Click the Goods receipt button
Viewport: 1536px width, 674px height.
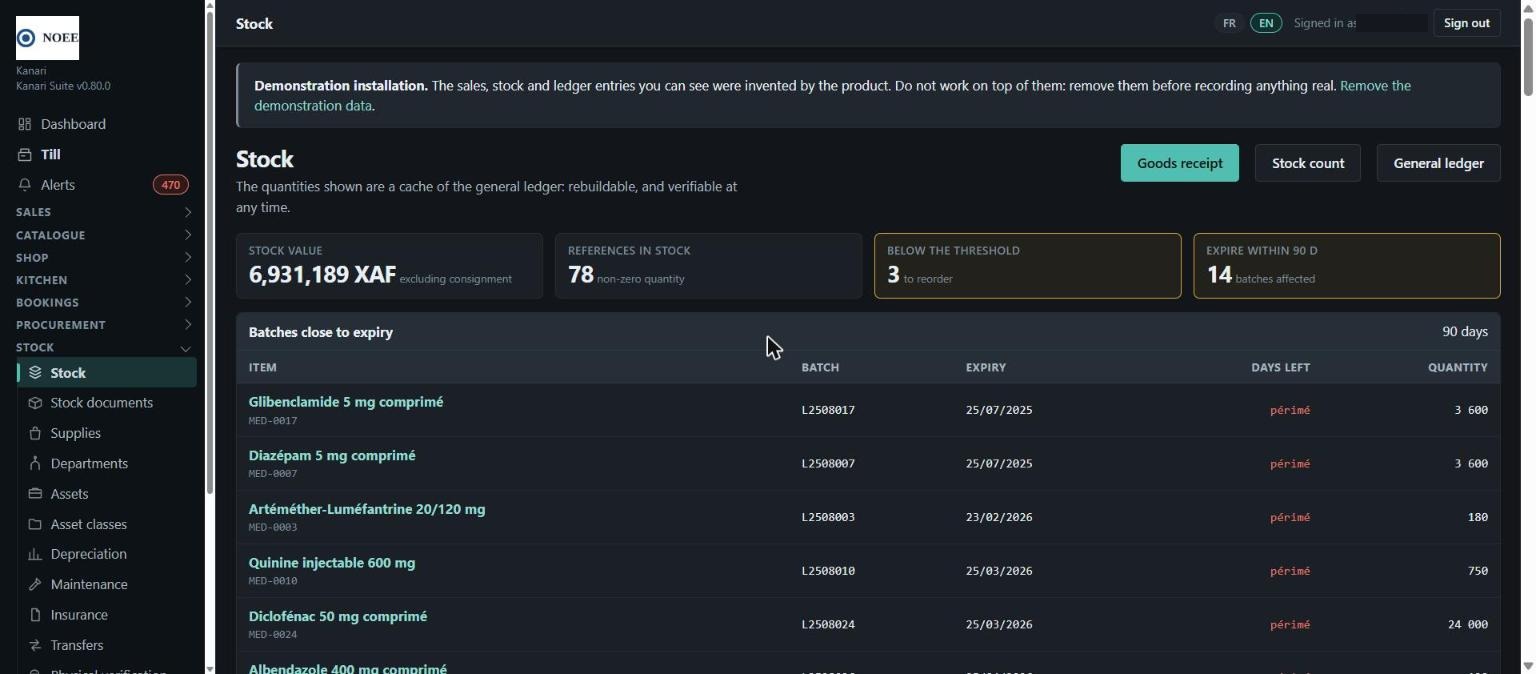(1180, 163)
